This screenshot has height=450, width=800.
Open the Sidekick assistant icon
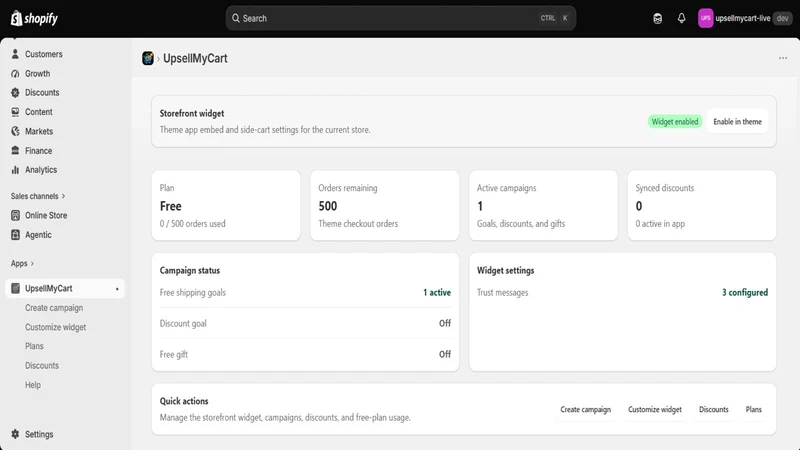(x=658, y=18)
